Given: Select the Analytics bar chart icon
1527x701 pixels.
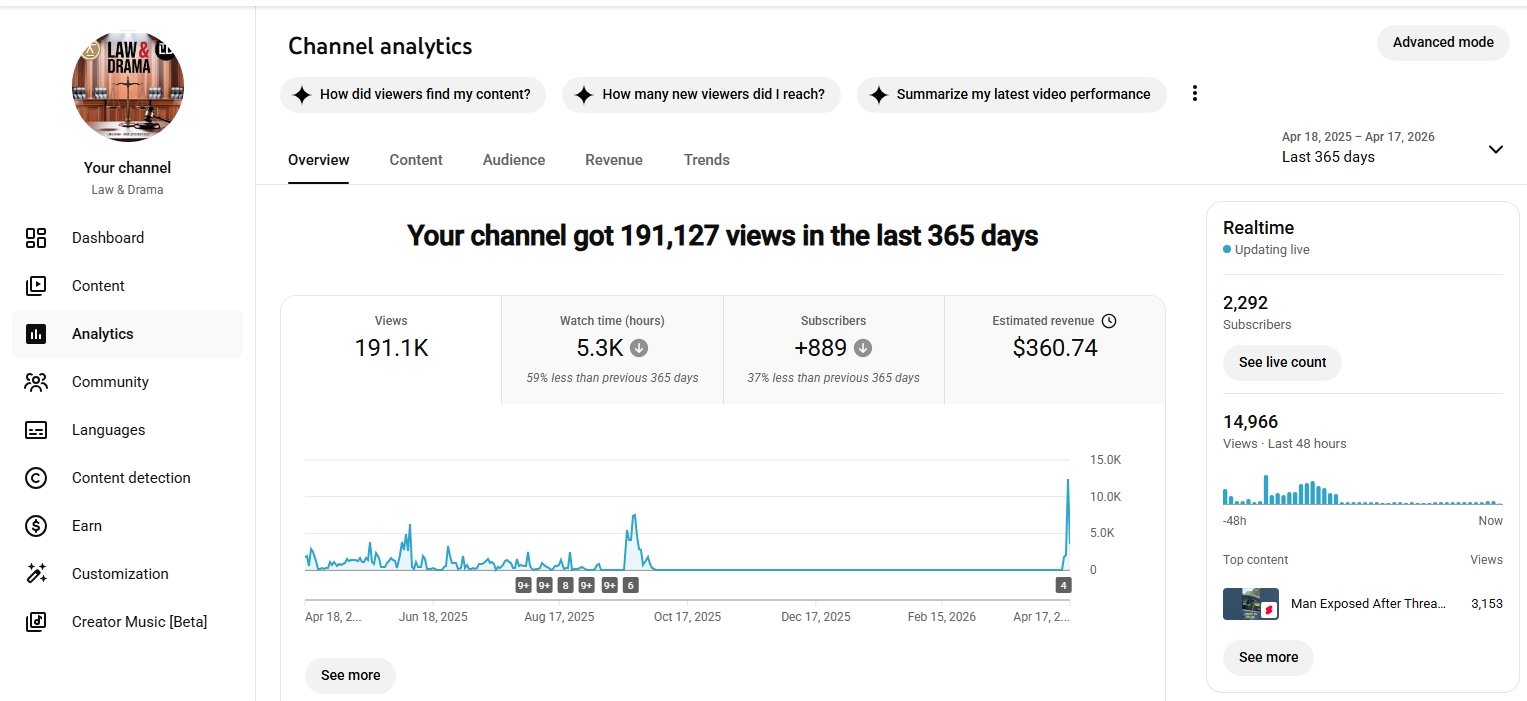Looking at the screenshot, I should 36,334.
